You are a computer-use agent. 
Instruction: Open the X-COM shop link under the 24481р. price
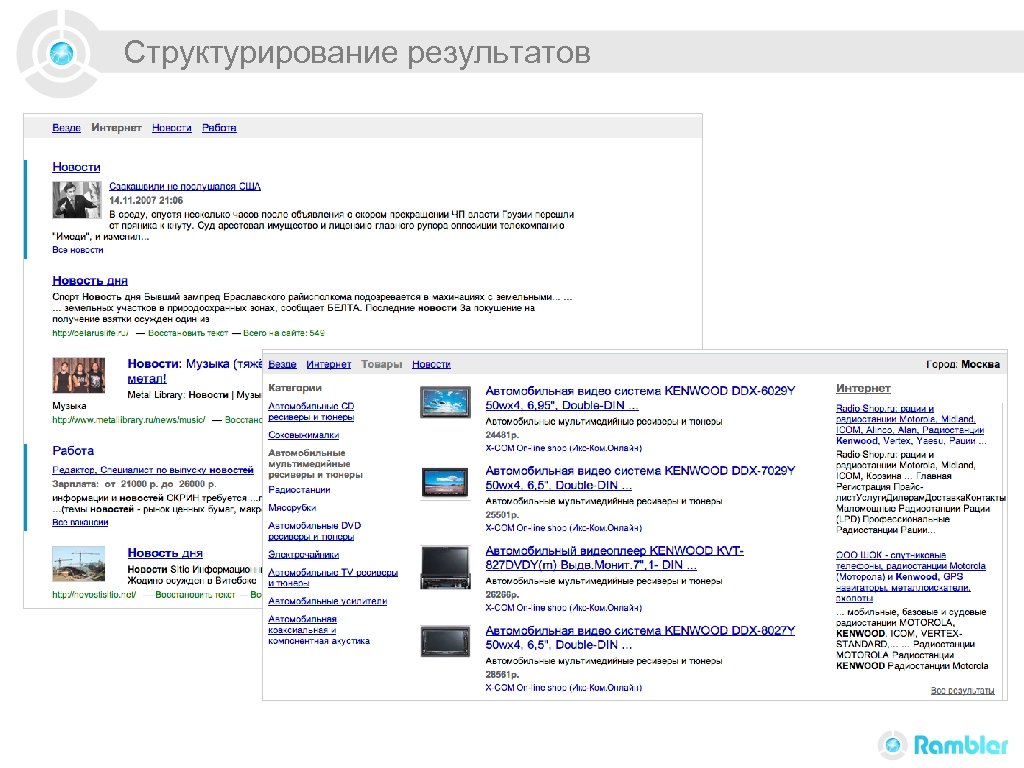[x=564, y=449]
